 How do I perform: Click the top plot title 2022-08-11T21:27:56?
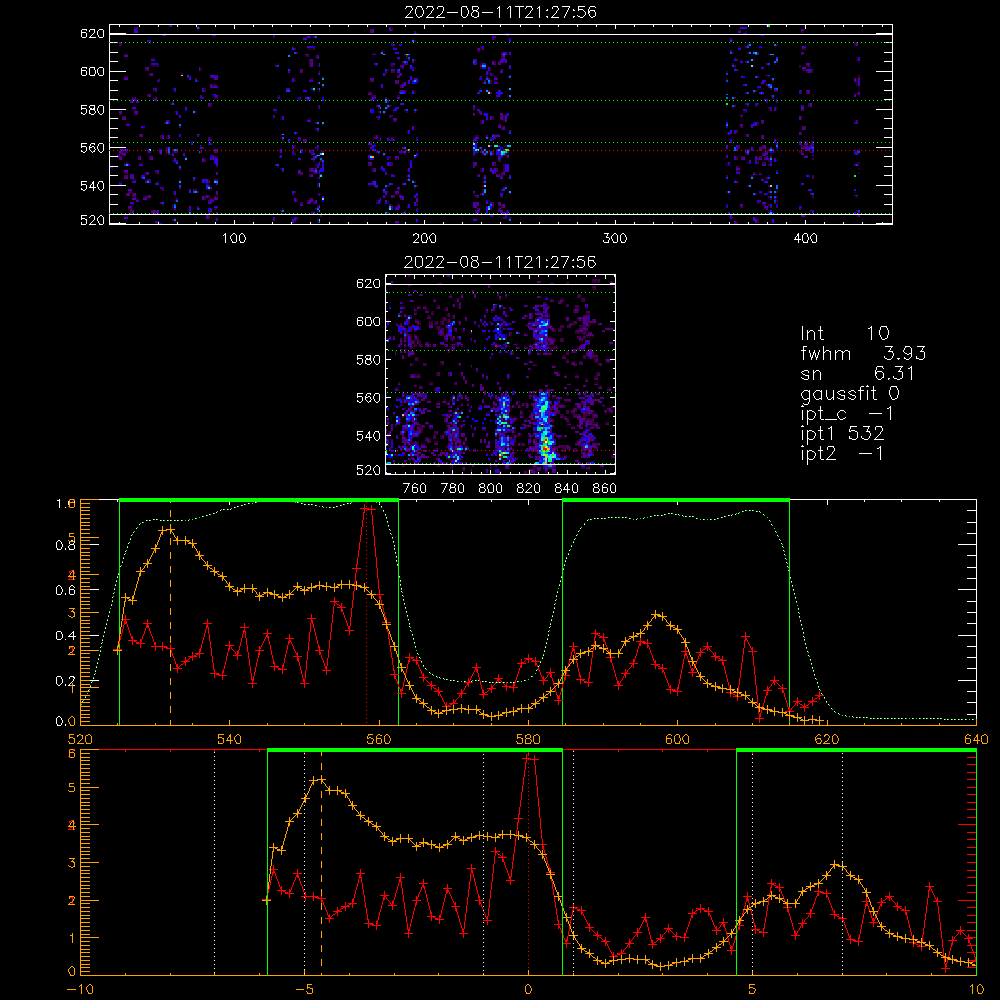500,12
